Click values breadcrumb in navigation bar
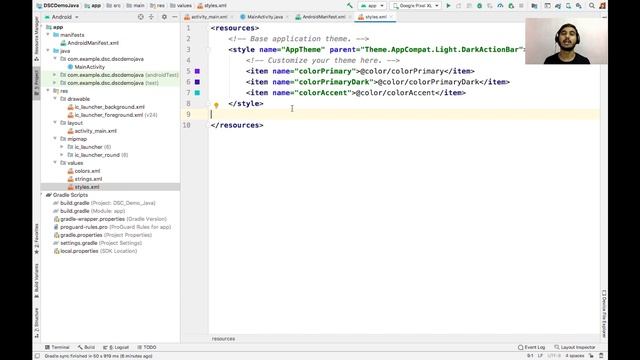Screen dimensions: 640x360 [181, 6]
